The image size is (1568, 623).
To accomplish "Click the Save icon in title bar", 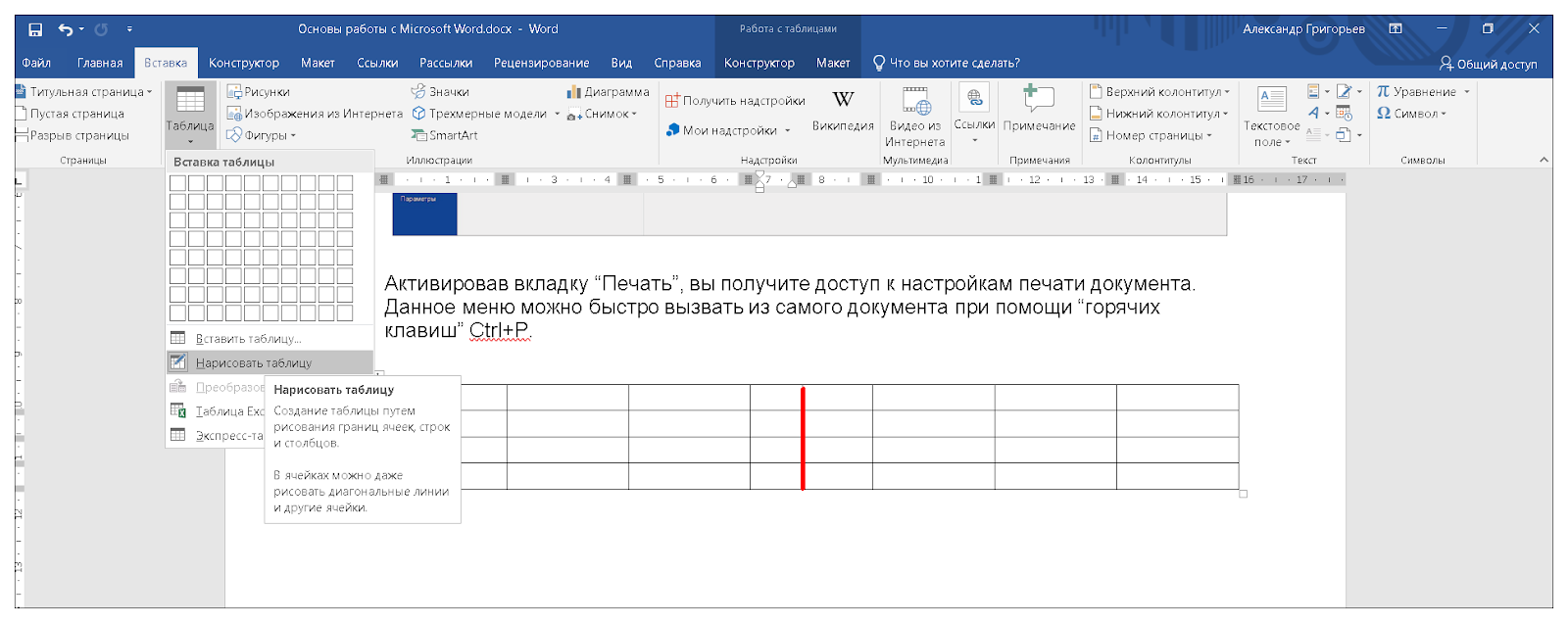I will pos(35,29).
